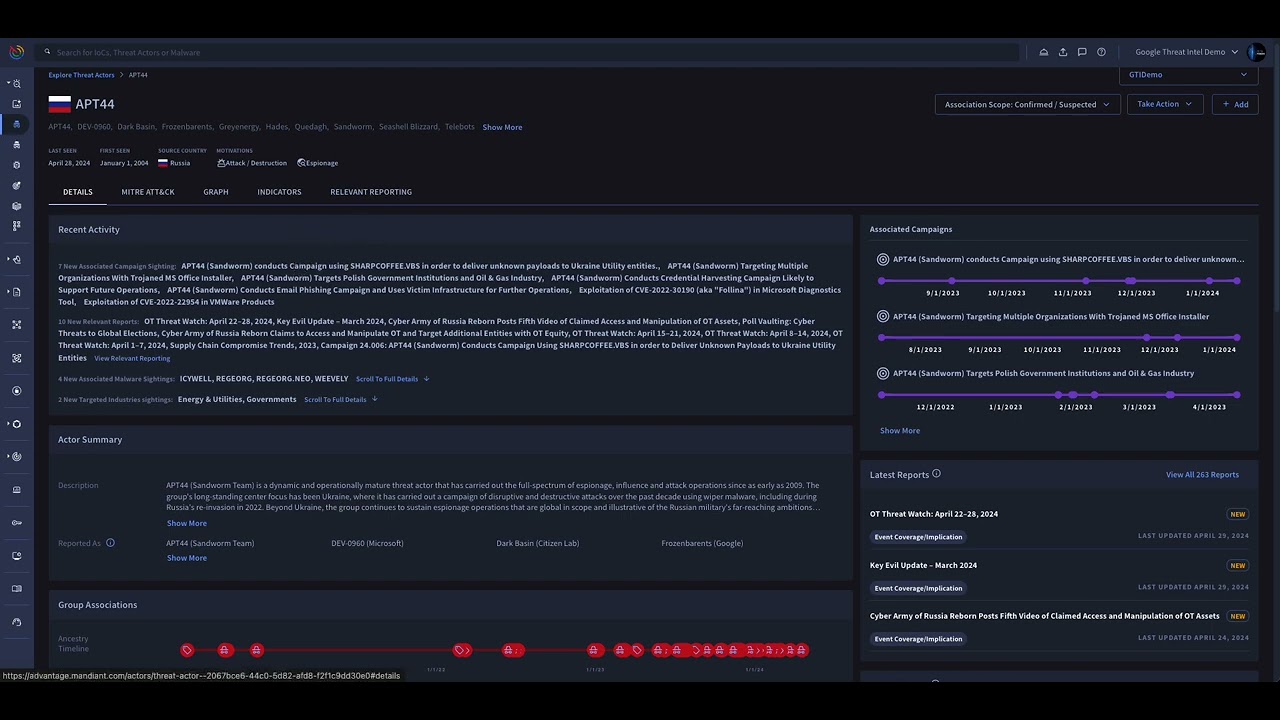The height and width of the screenshot is (720, 1280).
Task: Open the book icon in the left sidebar
Action: pos(16,588)
